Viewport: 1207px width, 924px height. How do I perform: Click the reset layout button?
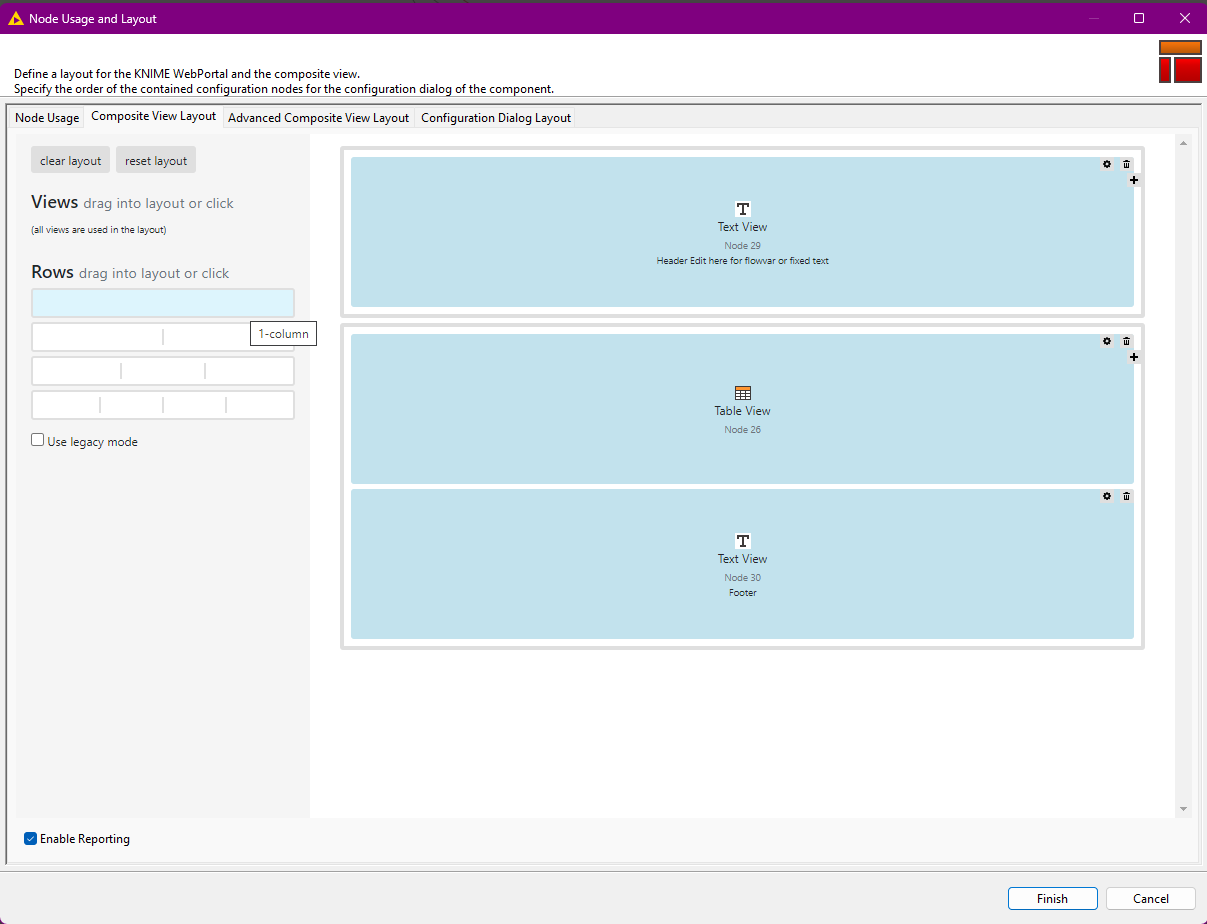(x=156, y=160)
